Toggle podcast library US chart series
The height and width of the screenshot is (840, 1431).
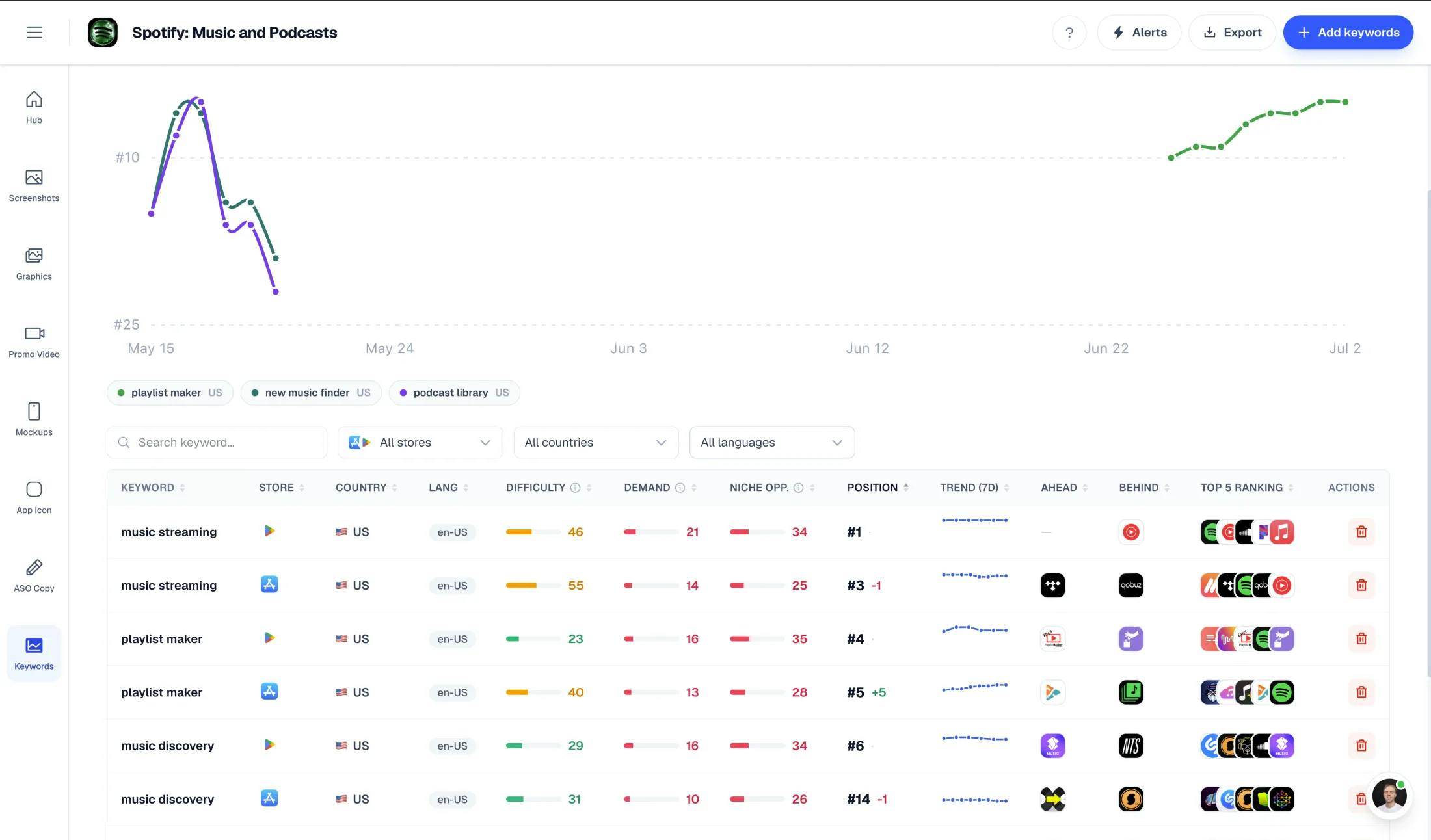click(454, 393)
